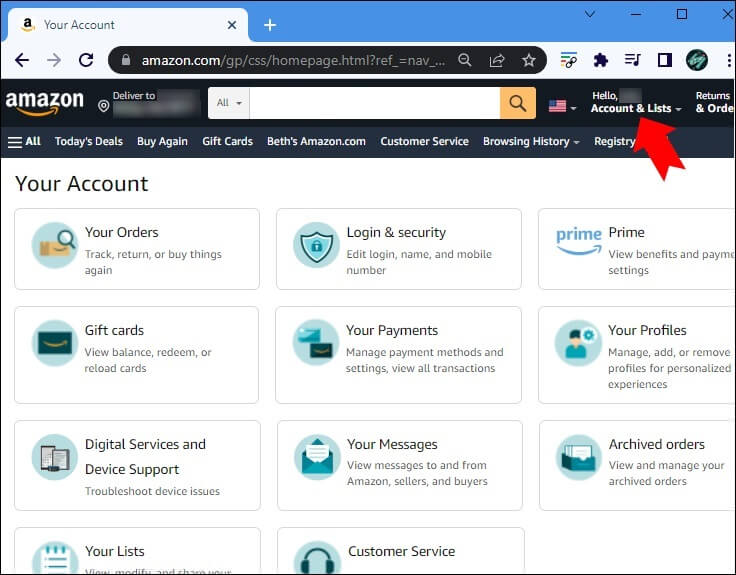Click the Amazon logo
Viewport: 736px width, 575px height.
(45, 103)
